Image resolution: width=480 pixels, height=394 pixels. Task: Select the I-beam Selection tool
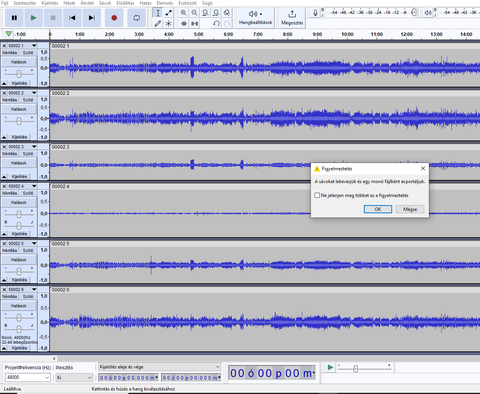coord(158,13)
